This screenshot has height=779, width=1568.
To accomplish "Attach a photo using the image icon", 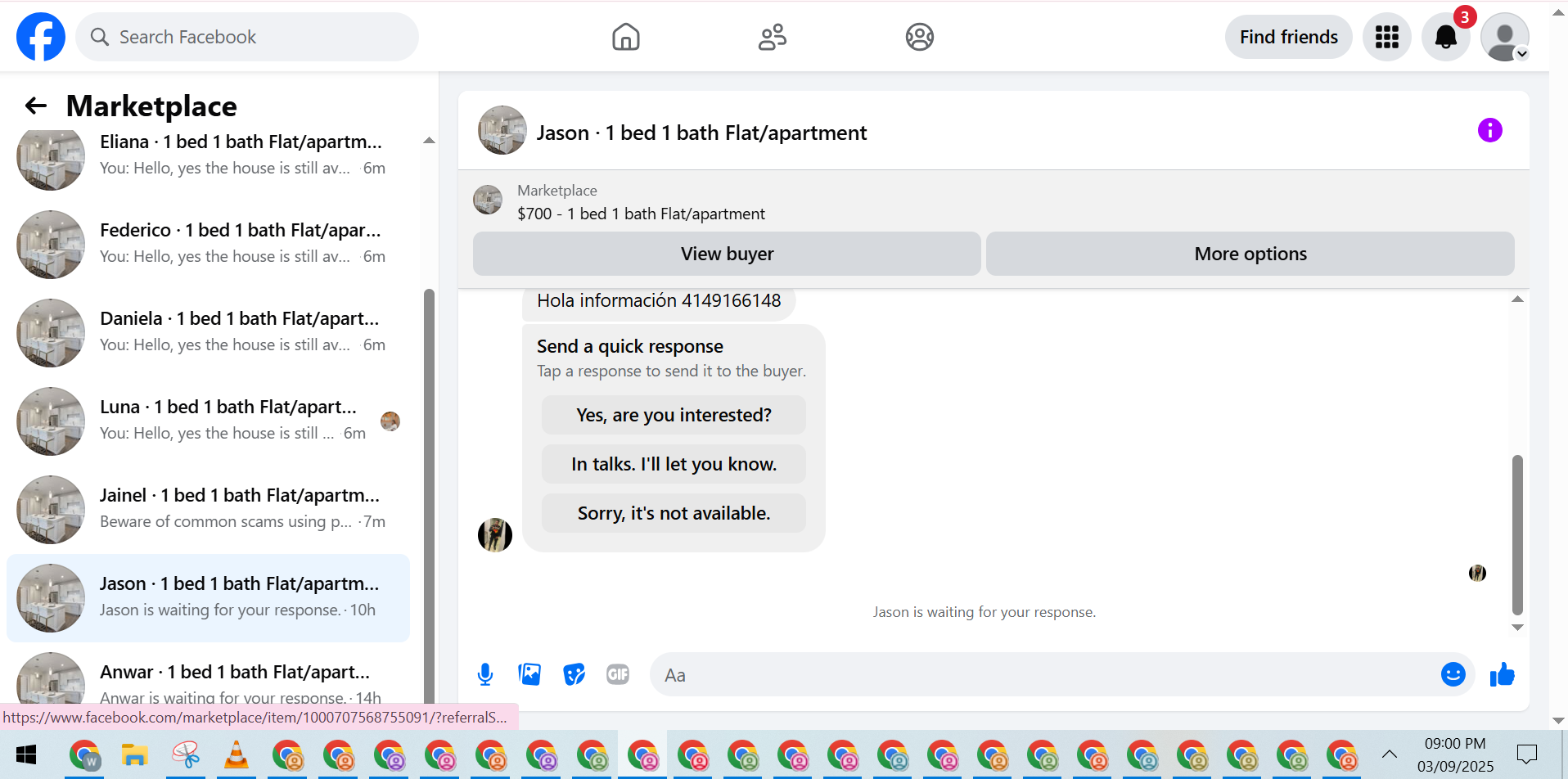I will pos(529,674).
